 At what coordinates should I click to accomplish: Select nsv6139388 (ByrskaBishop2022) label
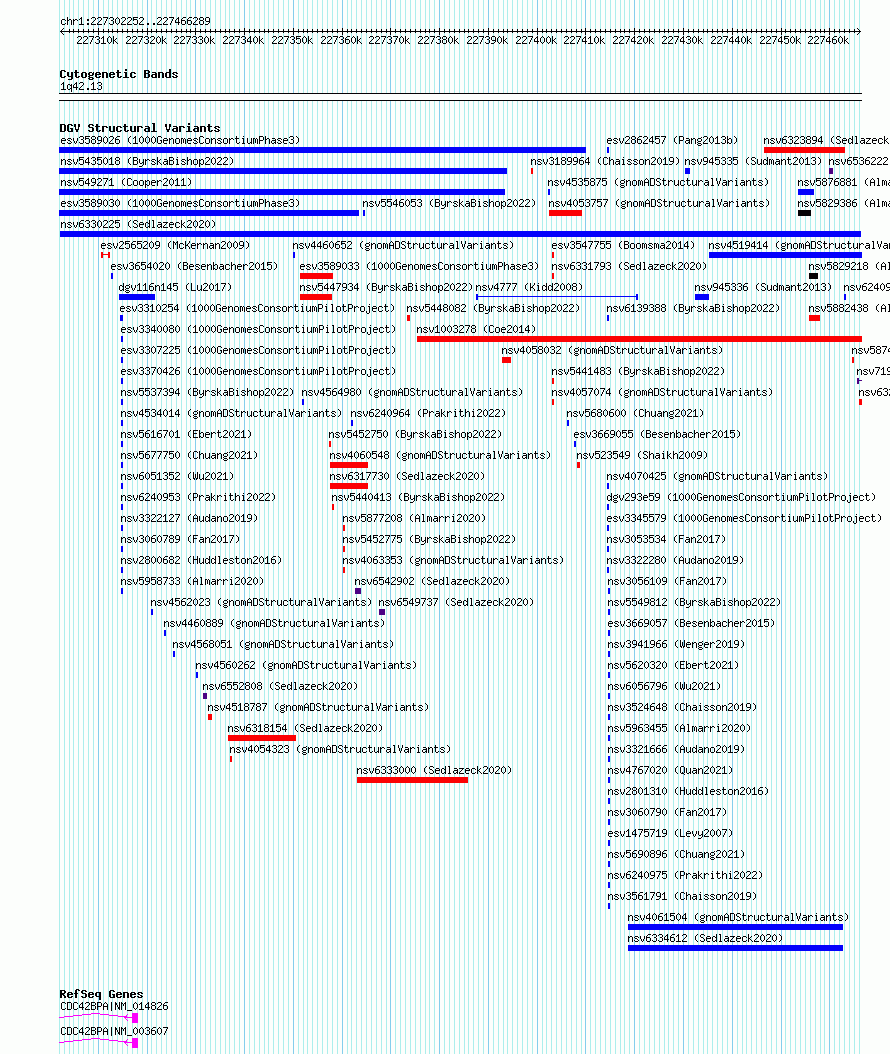(693, 309)
